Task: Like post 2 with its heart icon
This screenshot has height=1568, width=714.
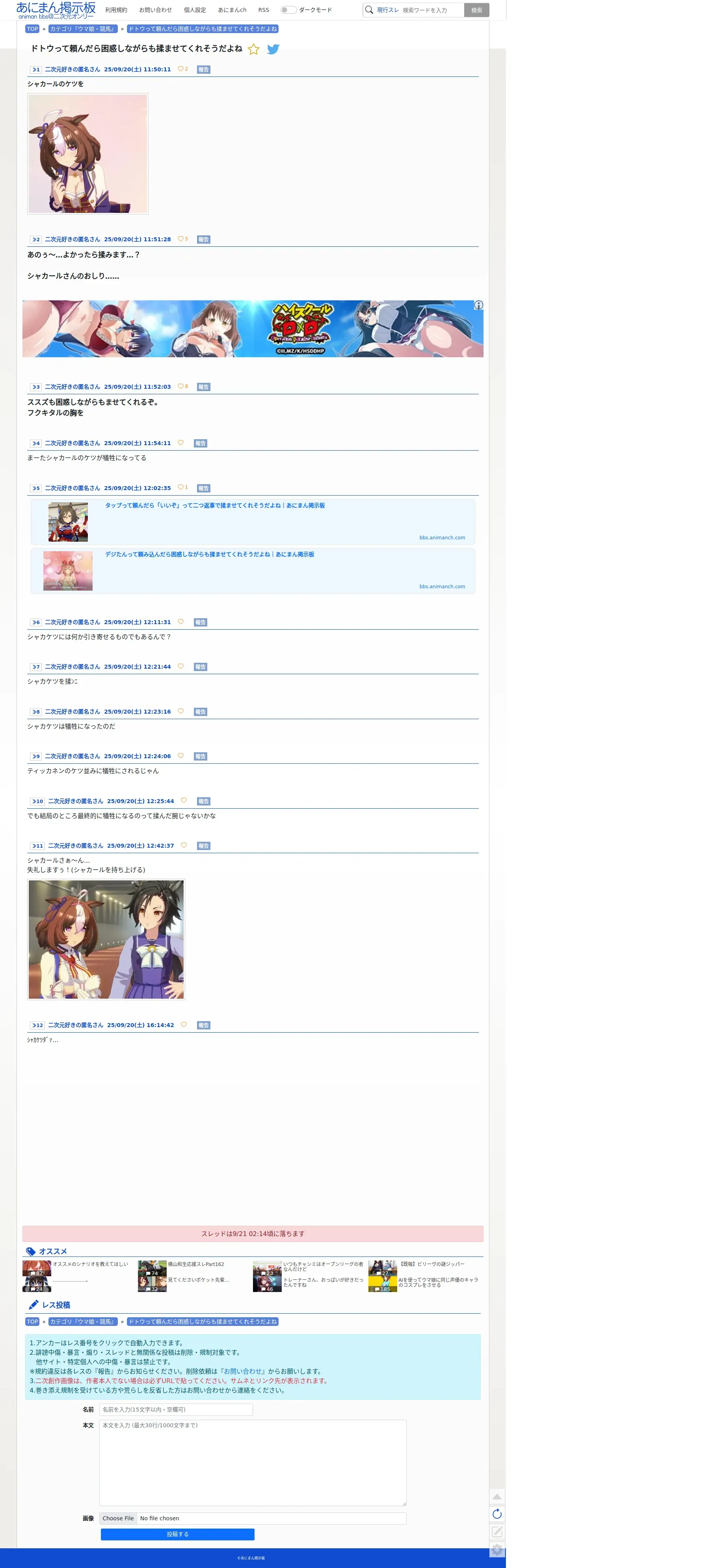Action: point(180,239)
